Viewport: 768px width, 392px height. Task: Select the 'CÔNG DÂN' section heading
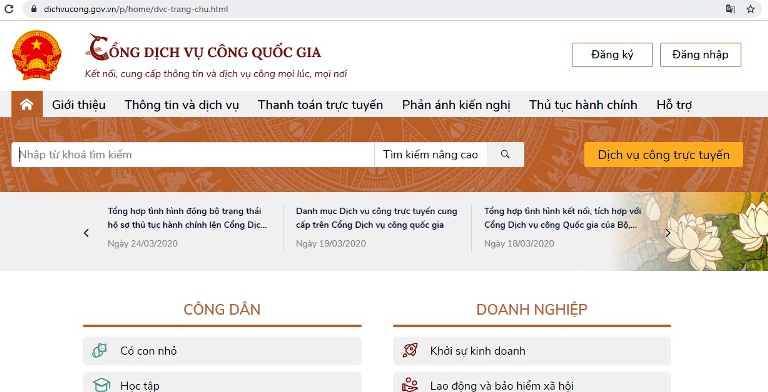(x=222, y=309)
